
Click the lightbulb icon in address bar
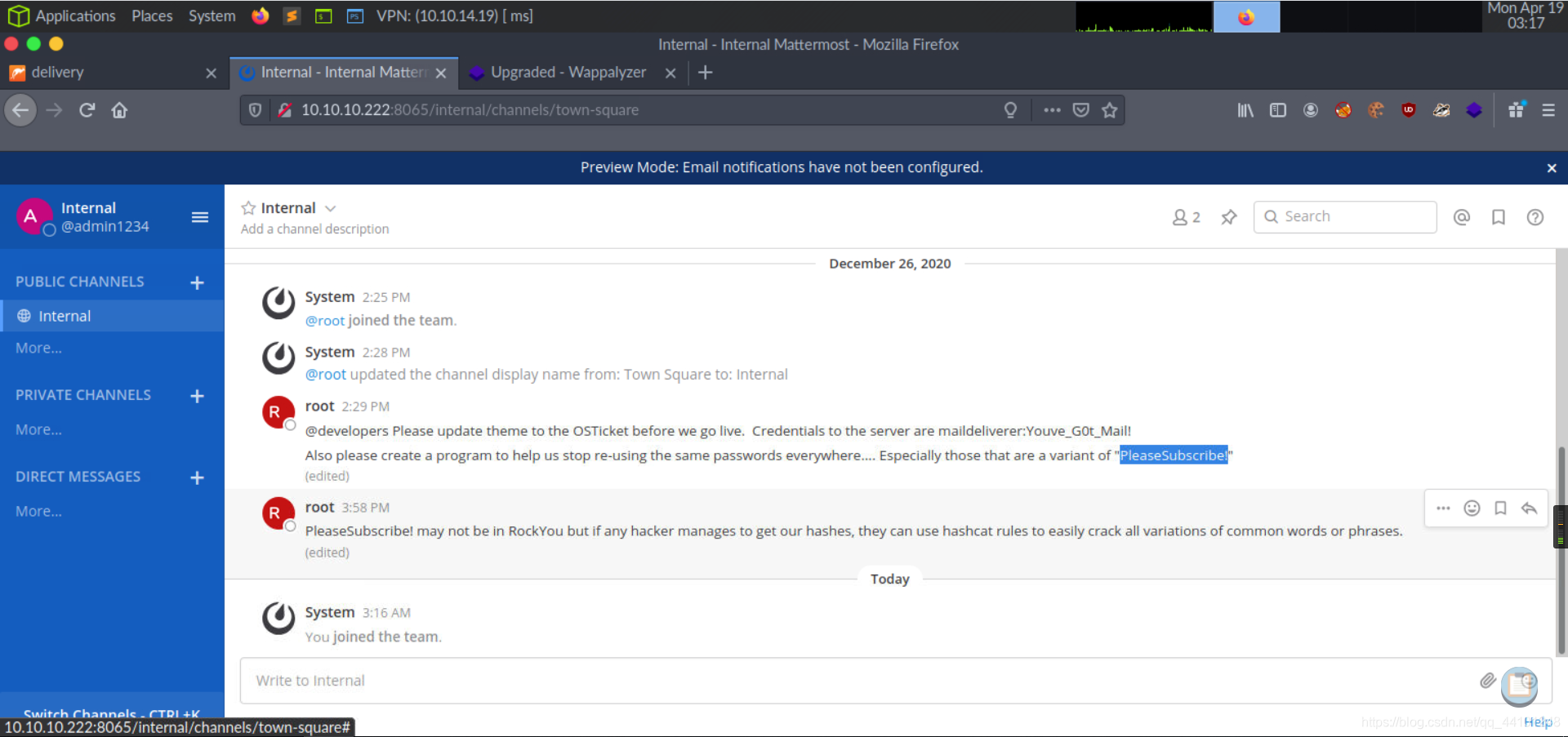coord(1010,110)
